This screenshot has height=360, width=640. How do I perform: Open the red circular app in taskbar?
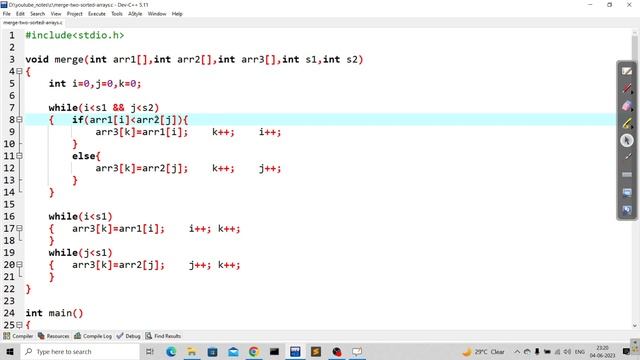pyautogui.click(x=337, y=351)
